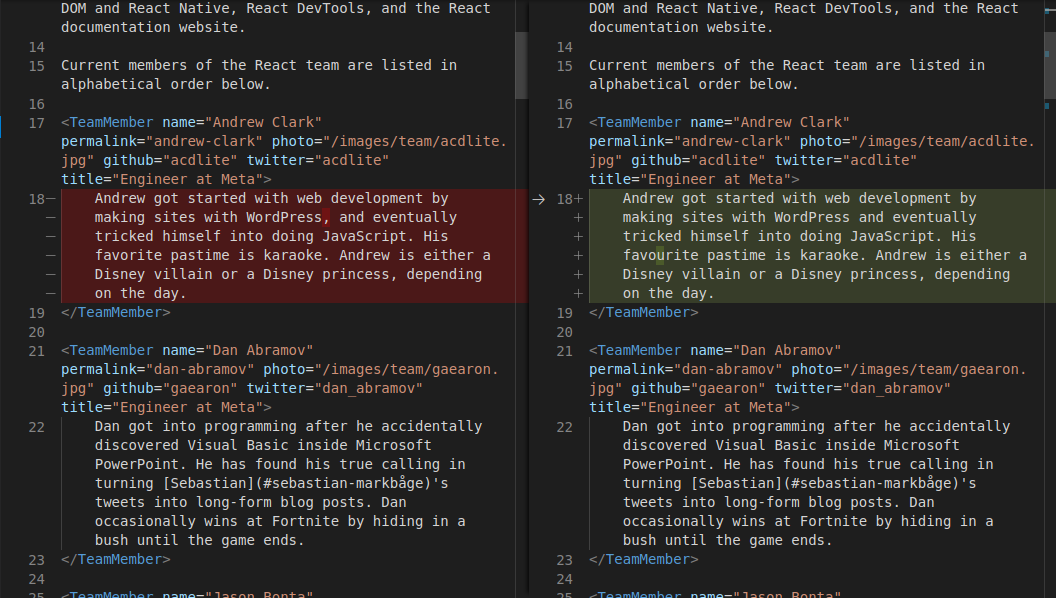The image size is (1056, 598).
Task: Click permalink="dan-abramov" in the modified pane
Action: (x=686, y=369)
